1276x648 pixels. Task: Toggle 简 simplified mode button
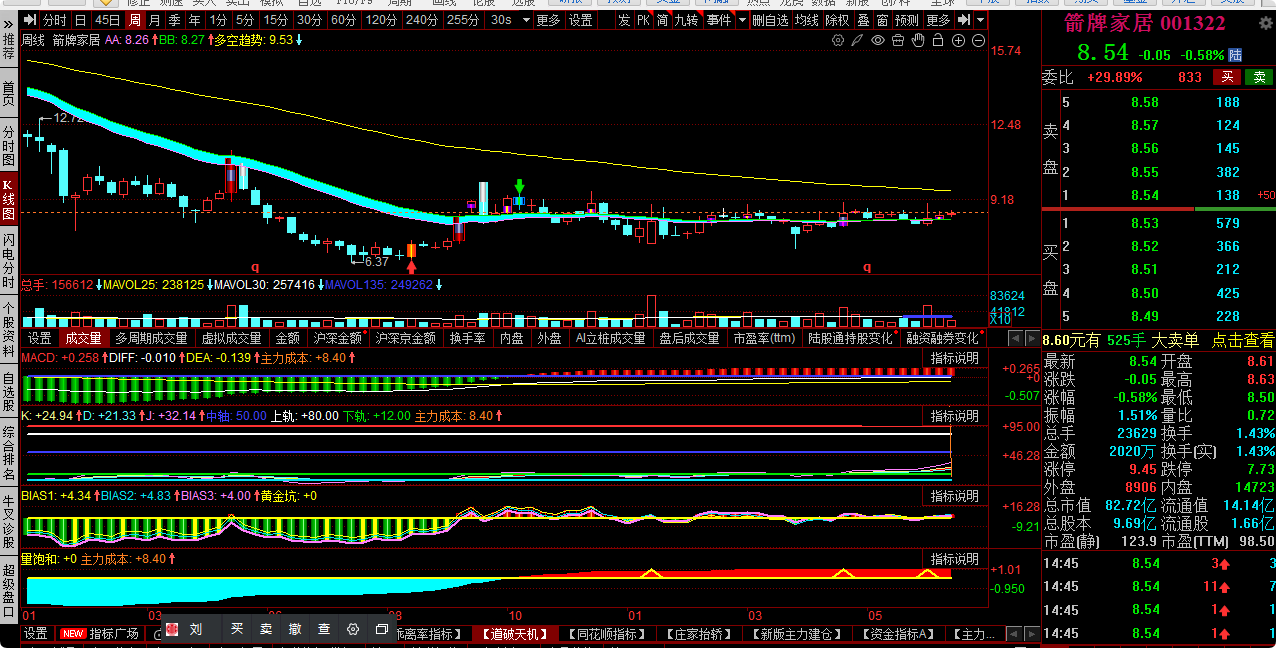pyautogui.click(x=662, y=20)
